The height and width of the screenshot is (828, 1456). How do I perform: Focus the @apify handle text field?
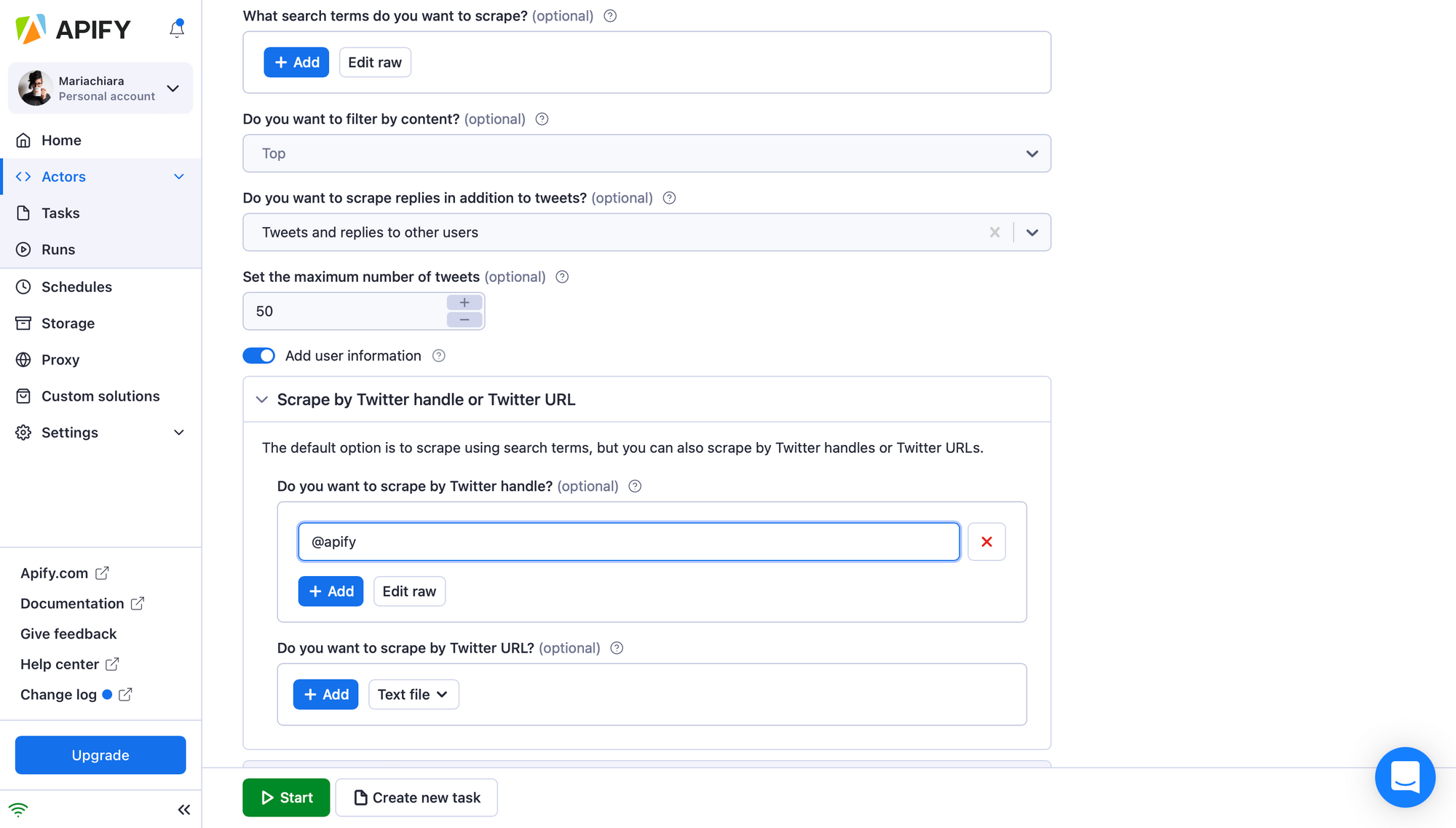pos(629,542)
